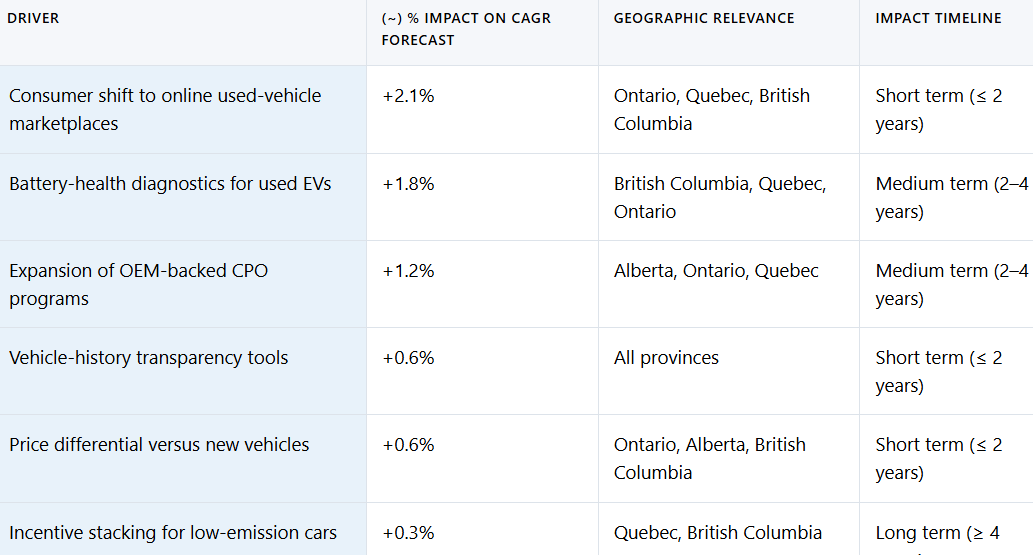Click the +1.2% impact value

point(408,271)
